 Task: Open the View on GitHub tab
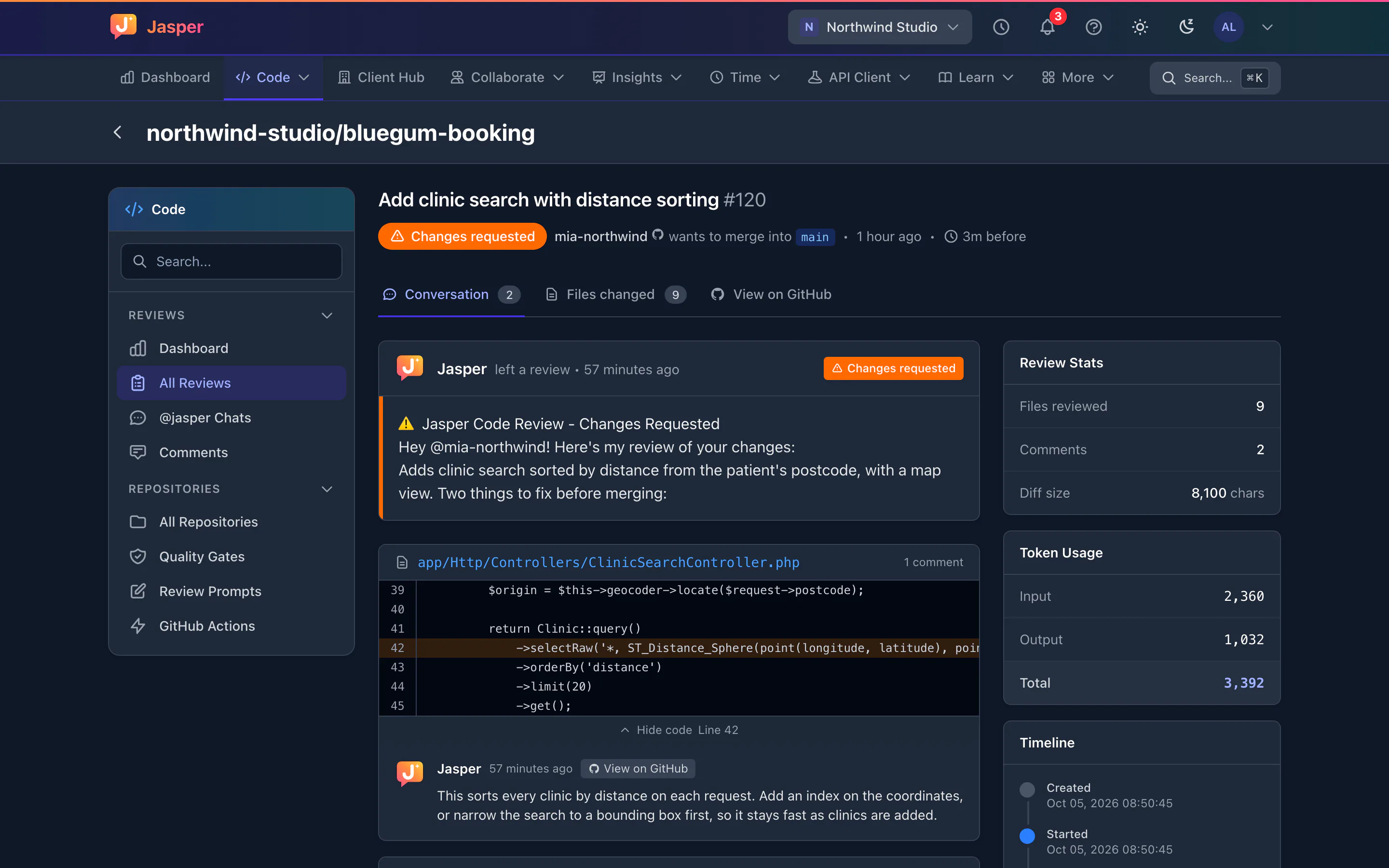[771, 295]
